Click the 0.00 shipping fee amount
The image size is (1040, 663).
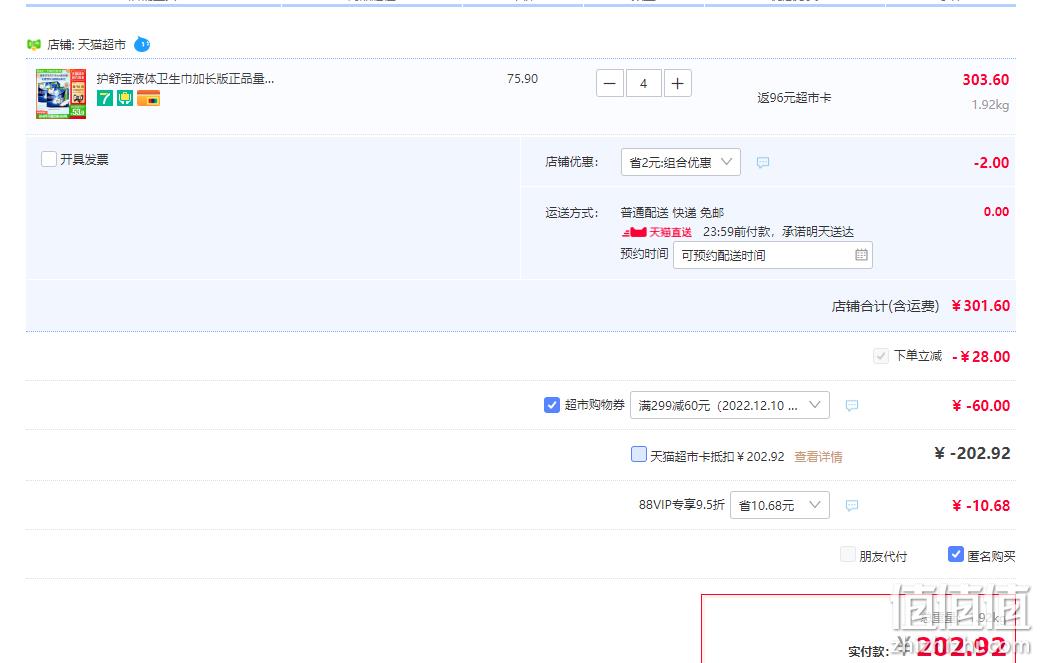996,211
